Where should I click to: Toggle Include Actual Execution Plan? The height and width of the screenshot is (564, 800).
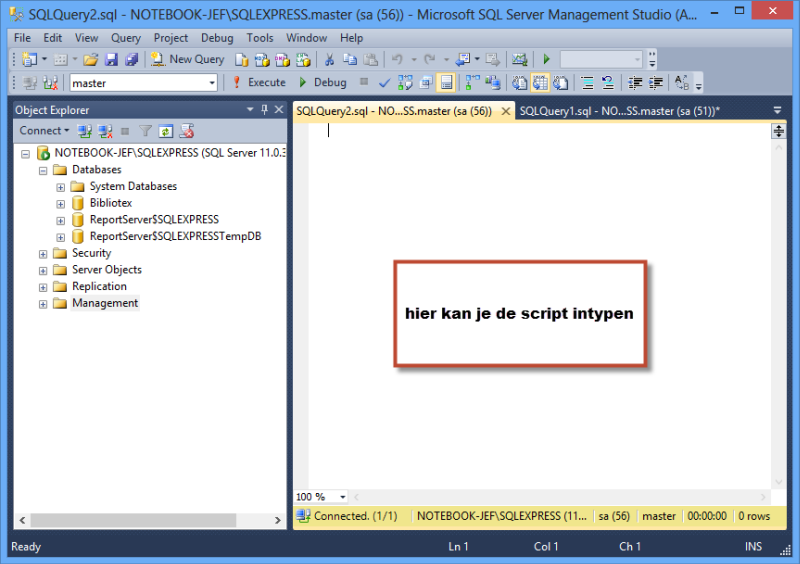[472, 83]
